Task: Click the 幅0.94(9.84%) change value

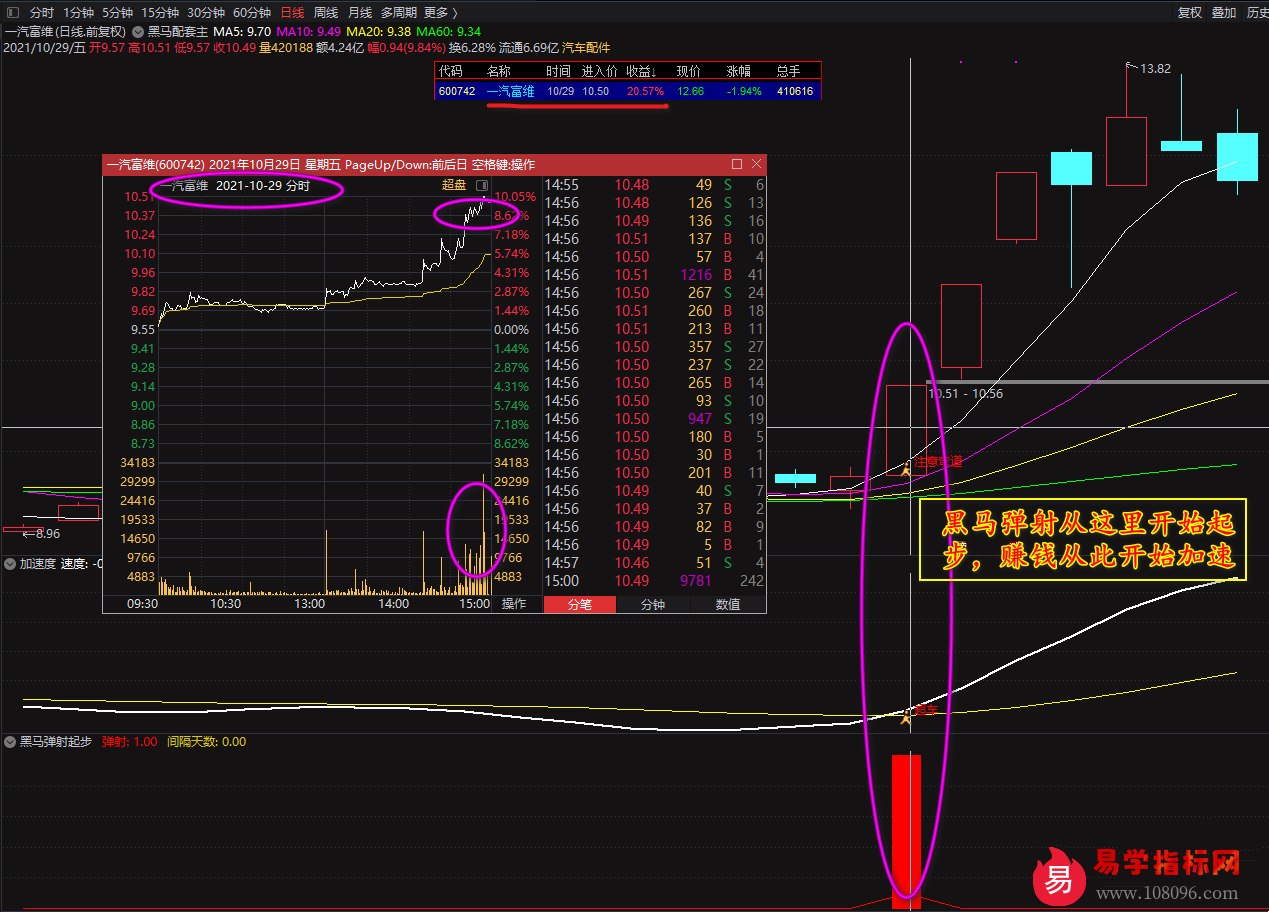Action: point(405,47)
